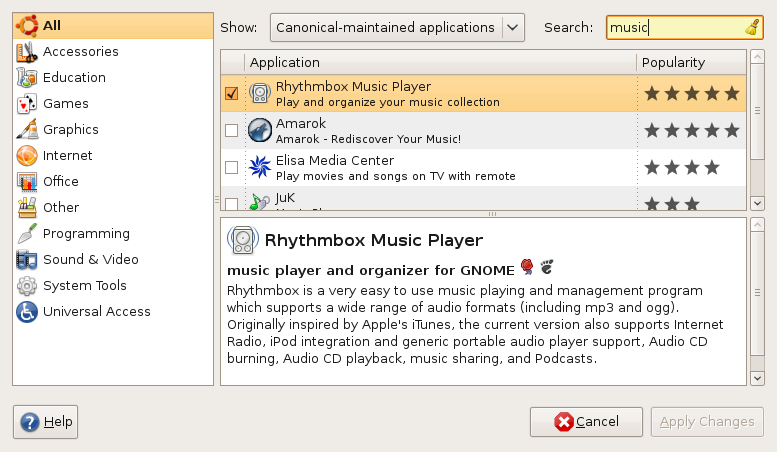Click application list scrollbar up arrow

[x=757, y=56]
